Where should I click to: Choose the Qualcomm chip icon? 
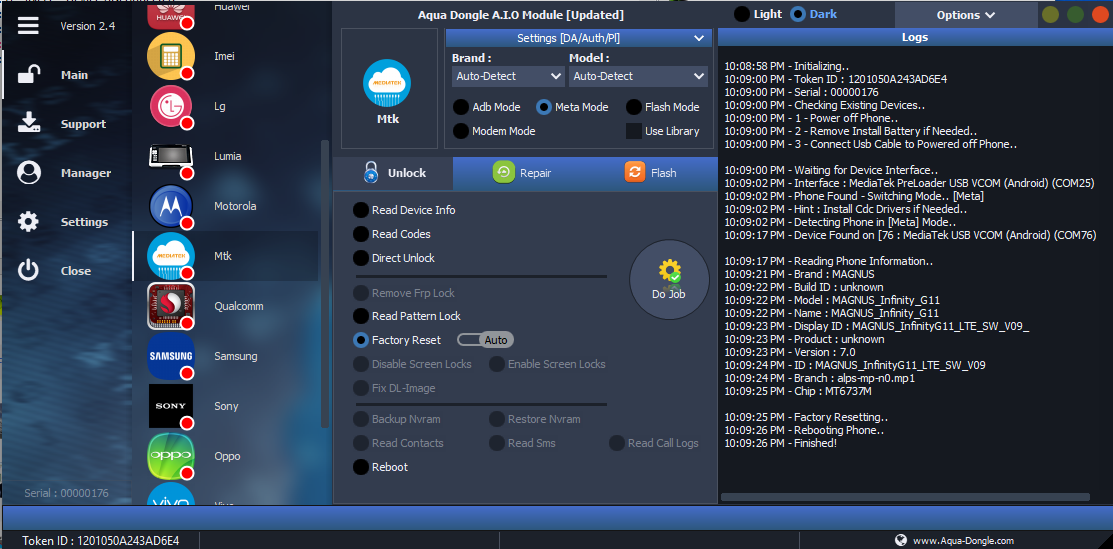coord(170,306)
